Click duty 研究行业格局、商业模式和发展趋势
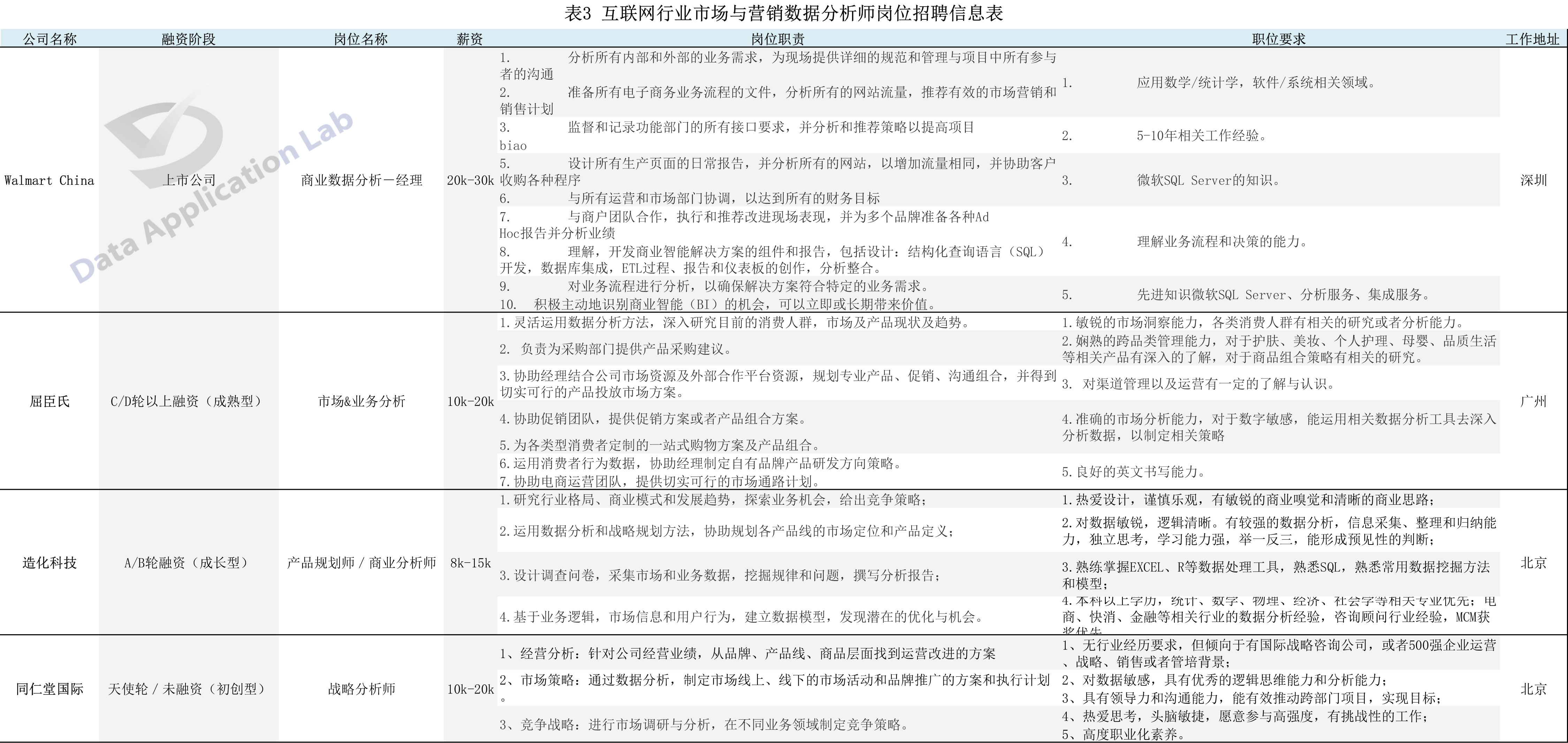Screen dimensions: 1568x743 point(713,500)
